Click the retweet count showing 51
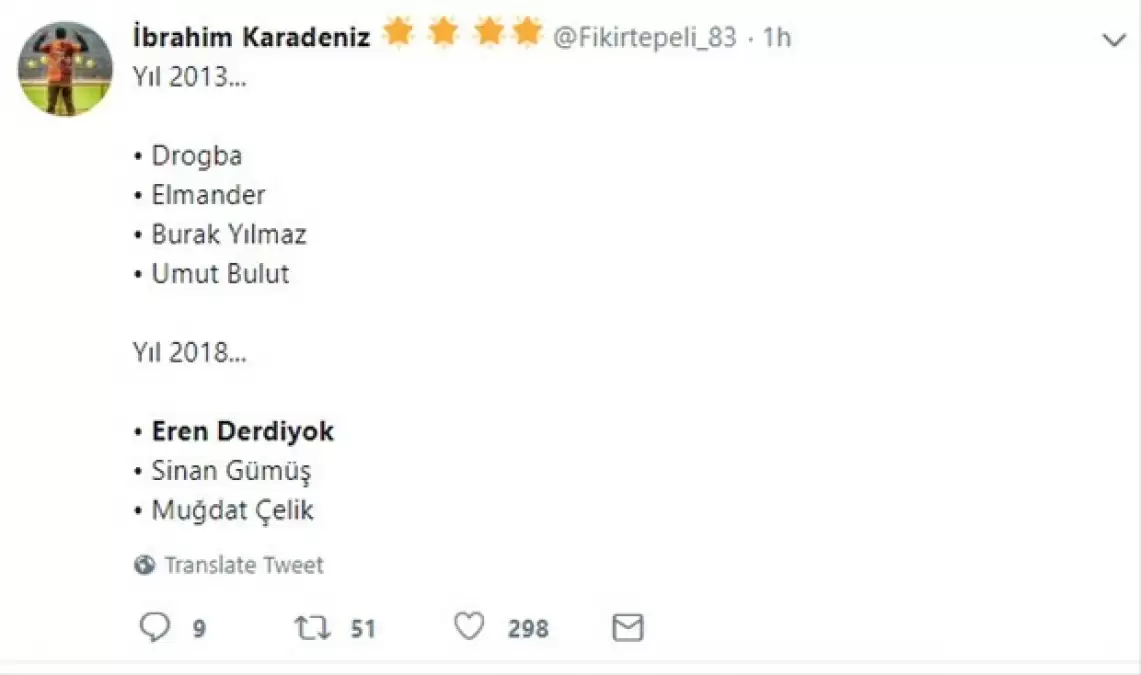Screen dimensions: 1141x675 pyautogui.click(x=362, y=629)
